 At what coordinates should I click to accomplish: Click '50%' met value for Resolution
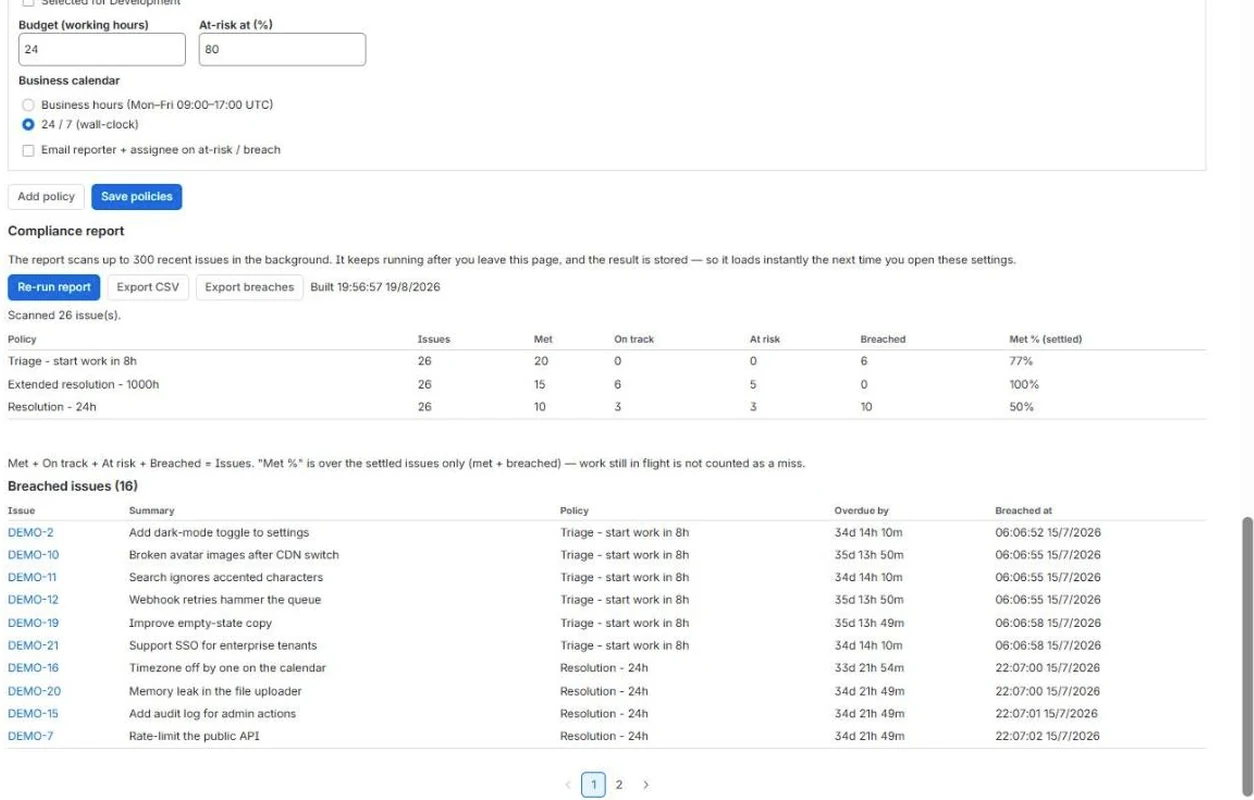click(1021, 407)
